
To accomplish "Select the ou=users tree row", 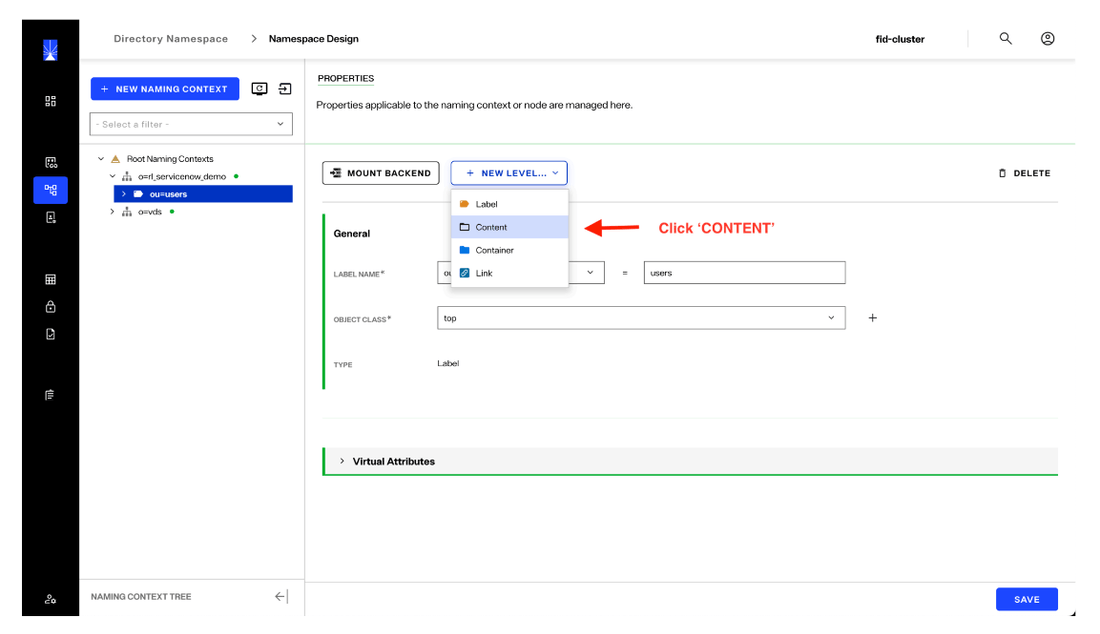I will click(203, 194).
